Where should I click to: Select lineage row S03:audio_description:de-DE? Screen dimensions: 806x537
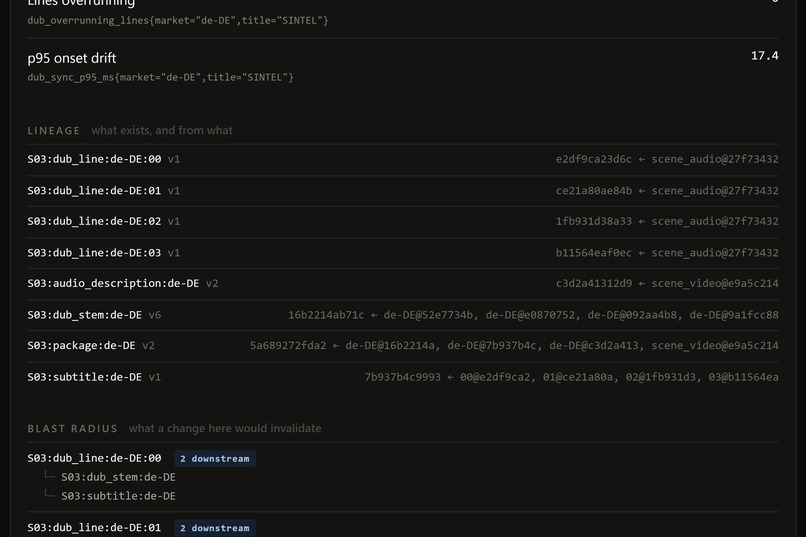click(403, 284)
